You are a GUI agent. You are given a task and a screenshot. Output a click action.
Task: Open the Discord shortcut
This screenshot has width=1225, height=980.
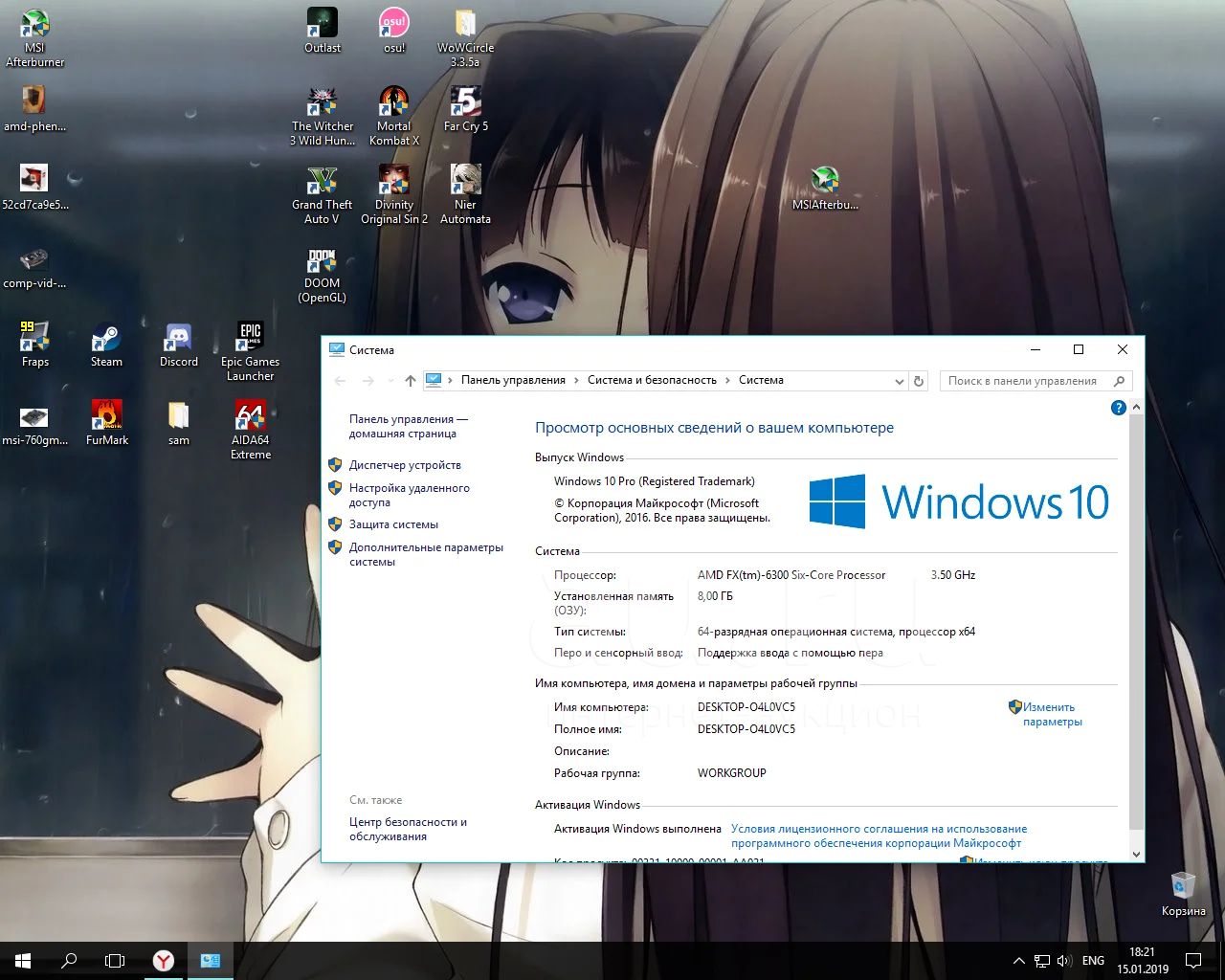(178, 344)
